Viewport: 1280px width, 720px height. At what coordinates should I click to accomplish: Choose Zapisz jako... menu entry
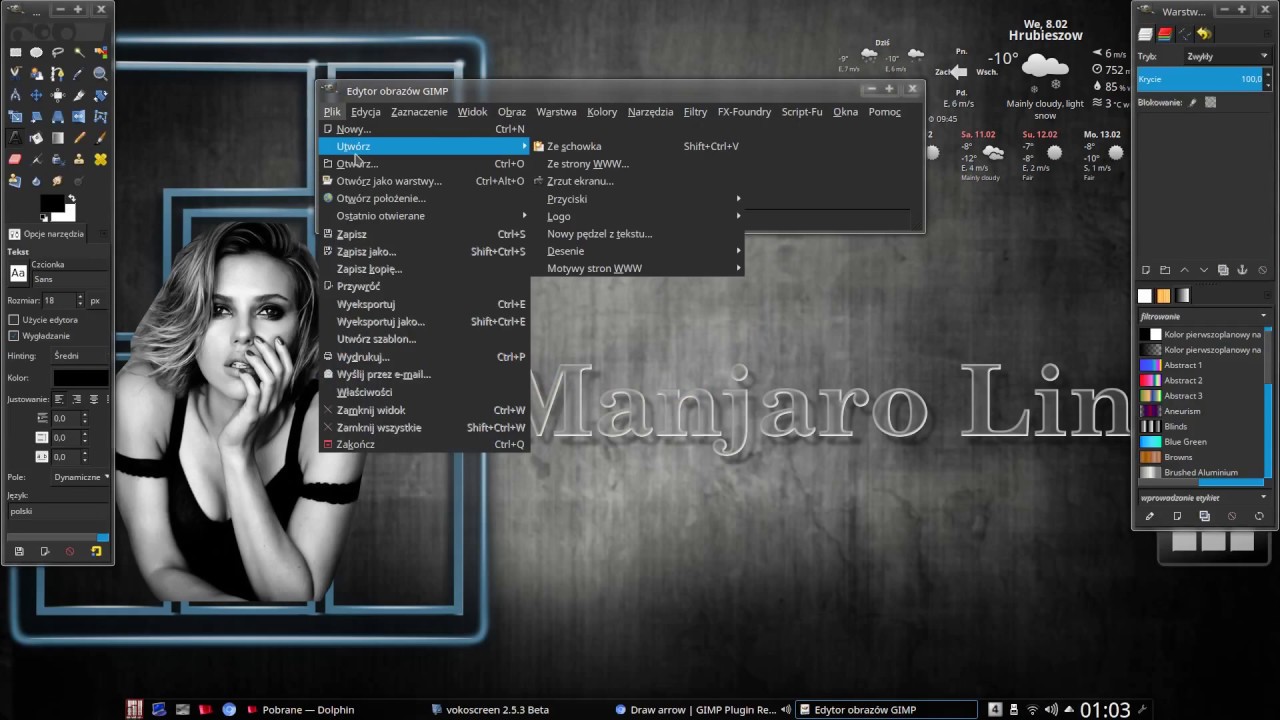(x=425, y=251)
